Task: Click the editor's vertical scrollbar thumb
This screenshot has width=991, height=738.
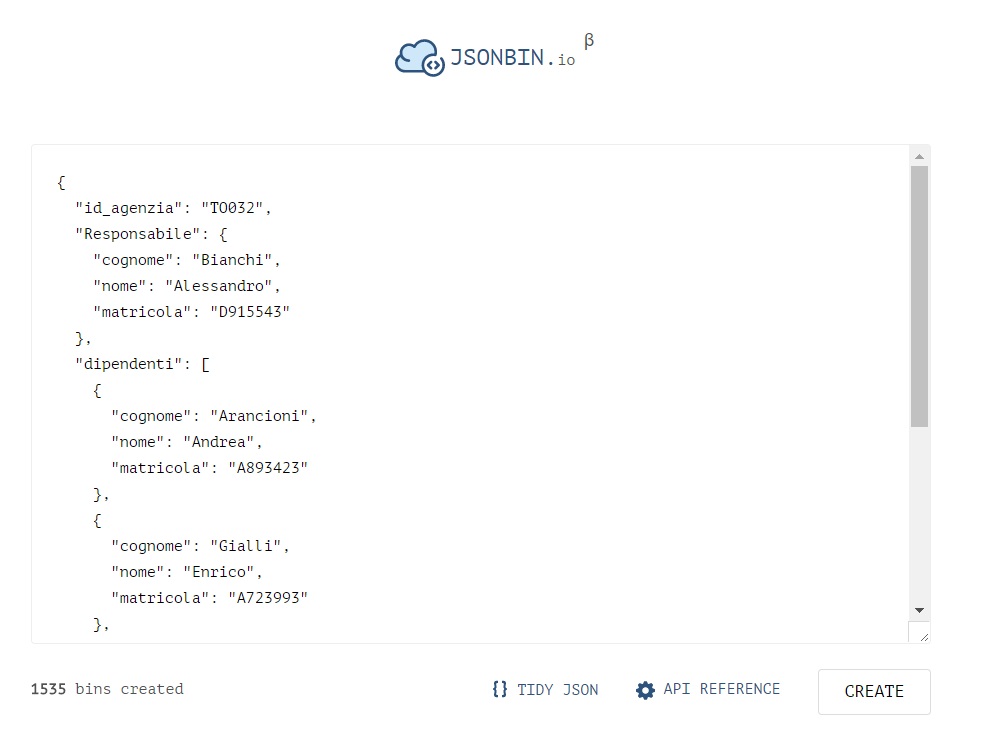Action: coord(919,296)
